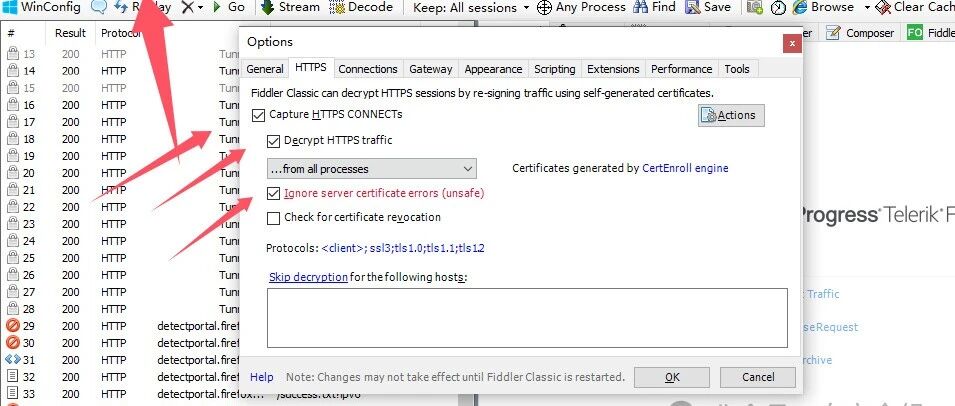Screen dimensions: 955x406
Task: Click lock icon of session 28
Action: click(12, 309)
